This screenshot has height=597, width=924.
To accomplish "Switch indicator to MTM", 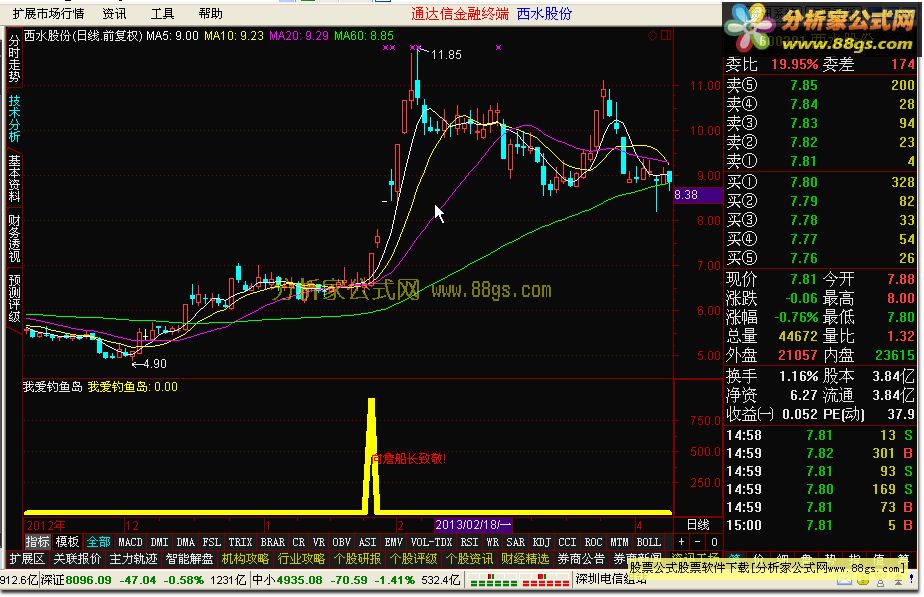I will coord(619,542).
